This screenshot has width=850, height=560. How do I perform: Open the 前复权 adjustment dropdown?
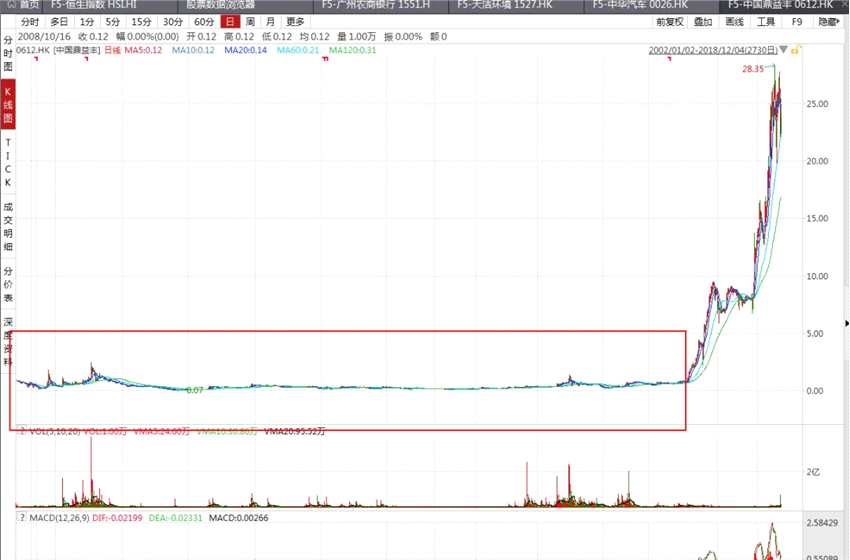[x=670, y=22]
